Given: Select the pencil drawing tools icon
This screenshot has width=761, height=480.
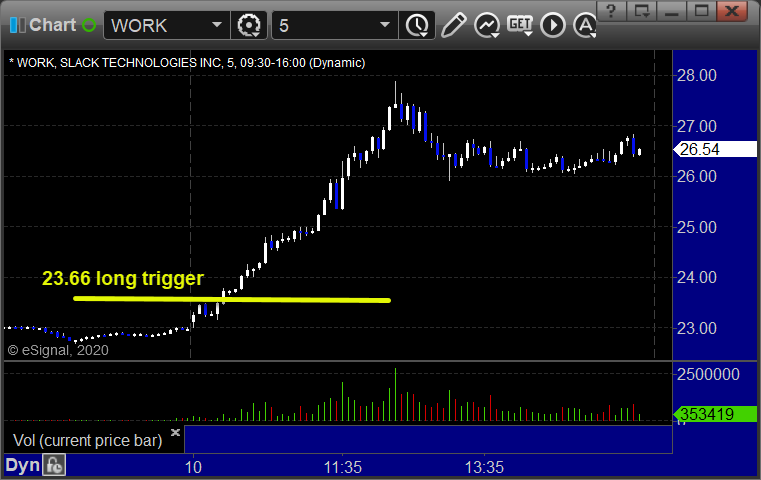Looking at the screenshot, I should click(x=454, y=25).
